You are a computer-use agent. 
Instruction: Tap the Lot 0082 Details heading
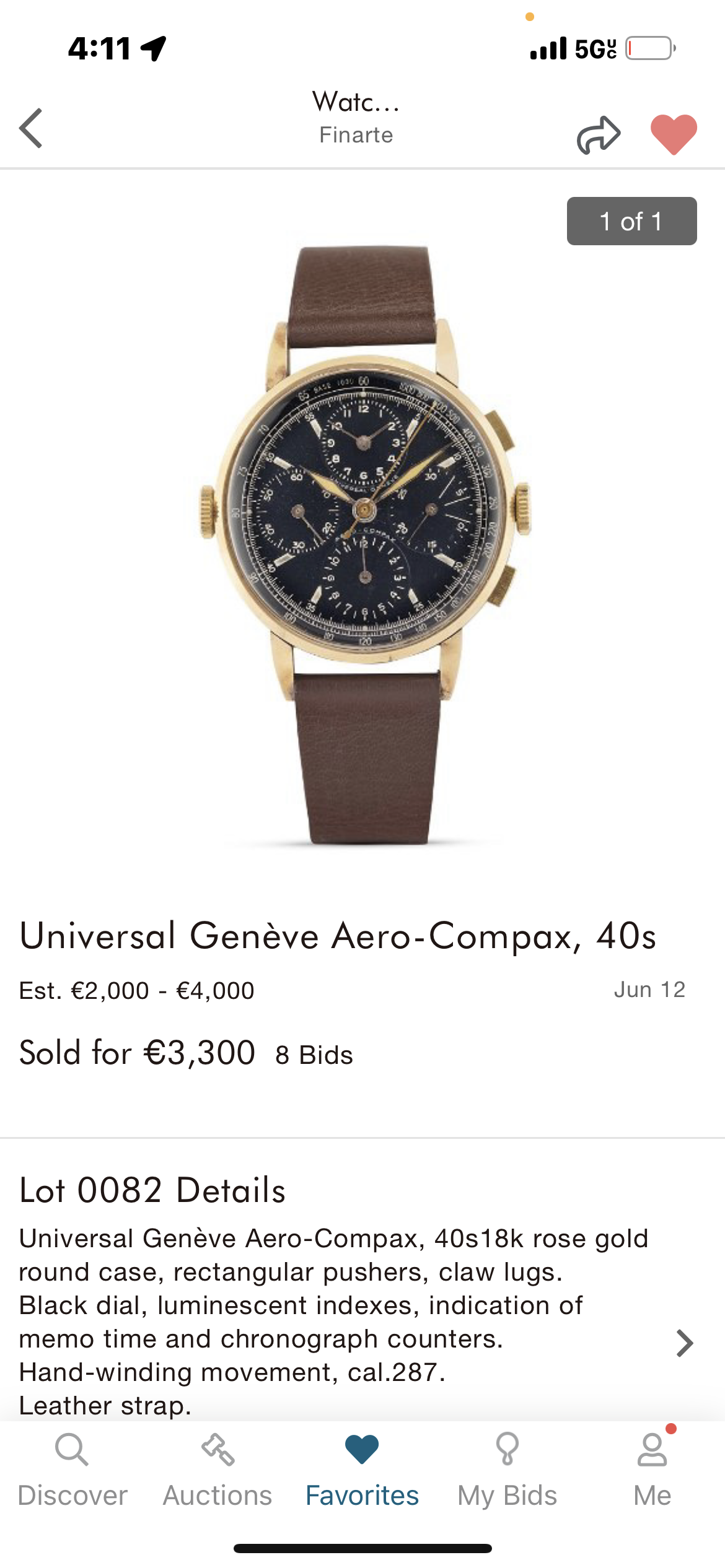pyautogui.click(x=152, y=1190)
